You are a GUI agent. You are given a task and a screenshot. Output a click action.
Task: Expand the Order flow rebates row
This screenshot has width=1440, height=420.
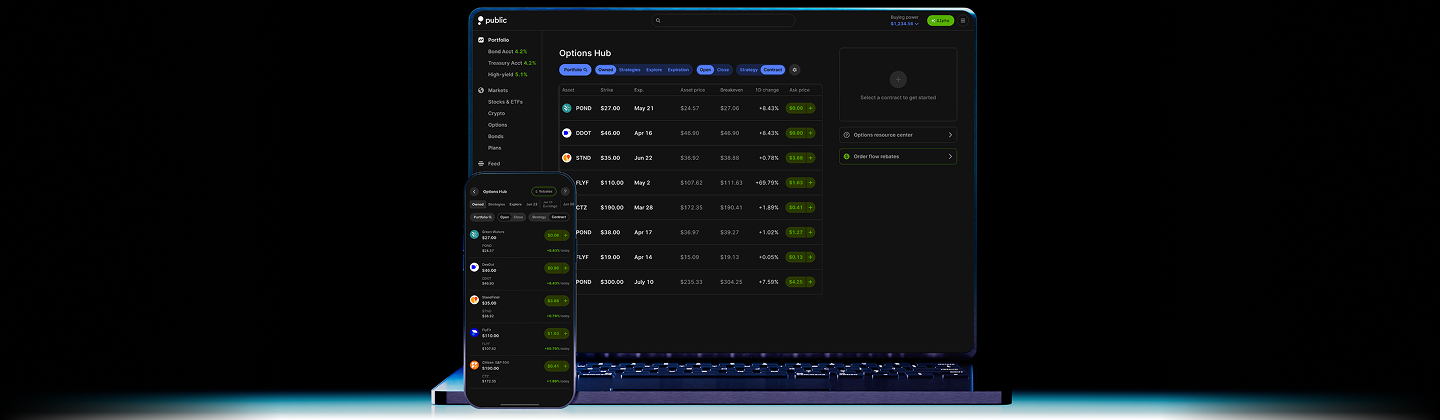[x=949, y=157]
